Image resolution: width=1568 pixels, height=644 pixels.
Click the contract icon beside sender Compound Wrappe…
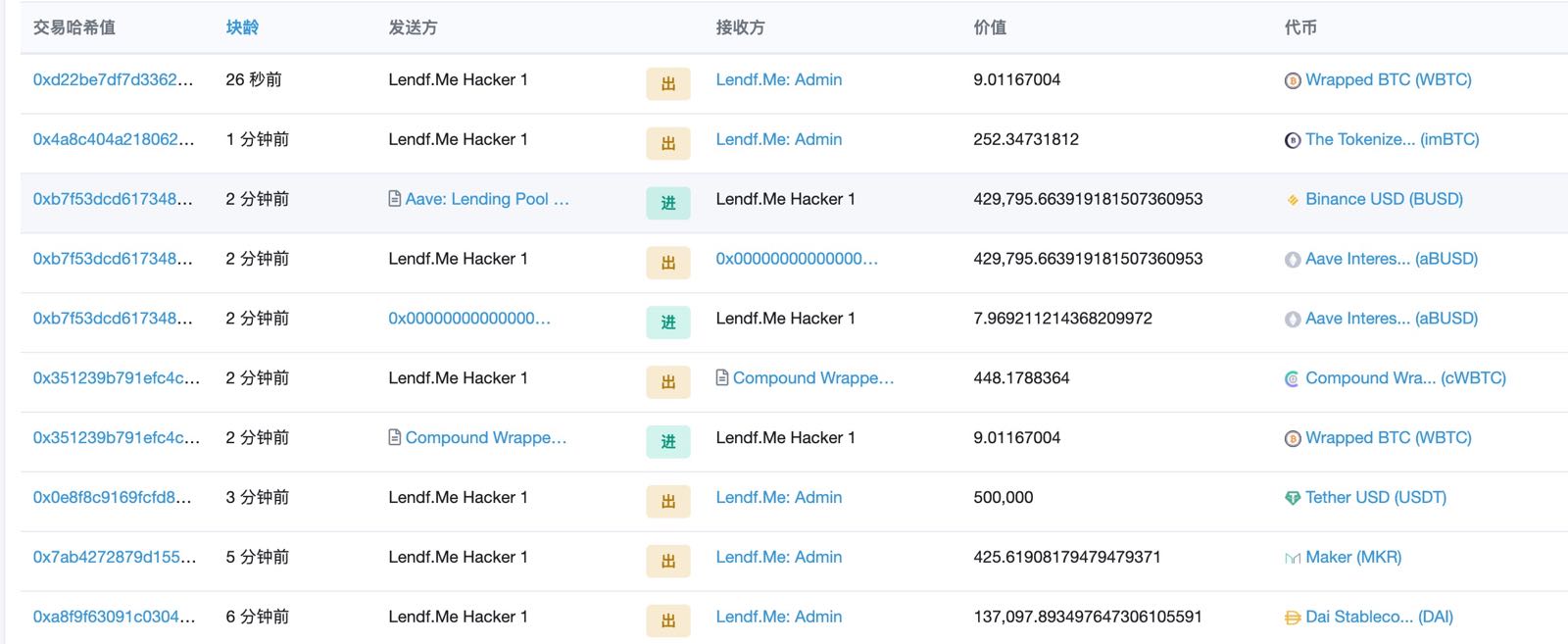click(x=395, y=437)
